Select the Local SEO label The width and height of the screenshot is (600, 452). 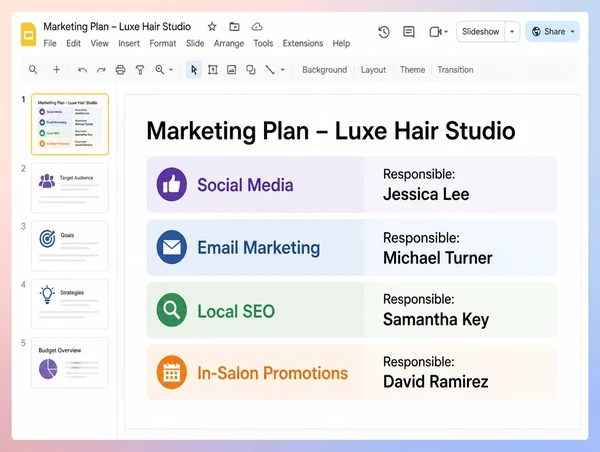(x=236, y=311)
